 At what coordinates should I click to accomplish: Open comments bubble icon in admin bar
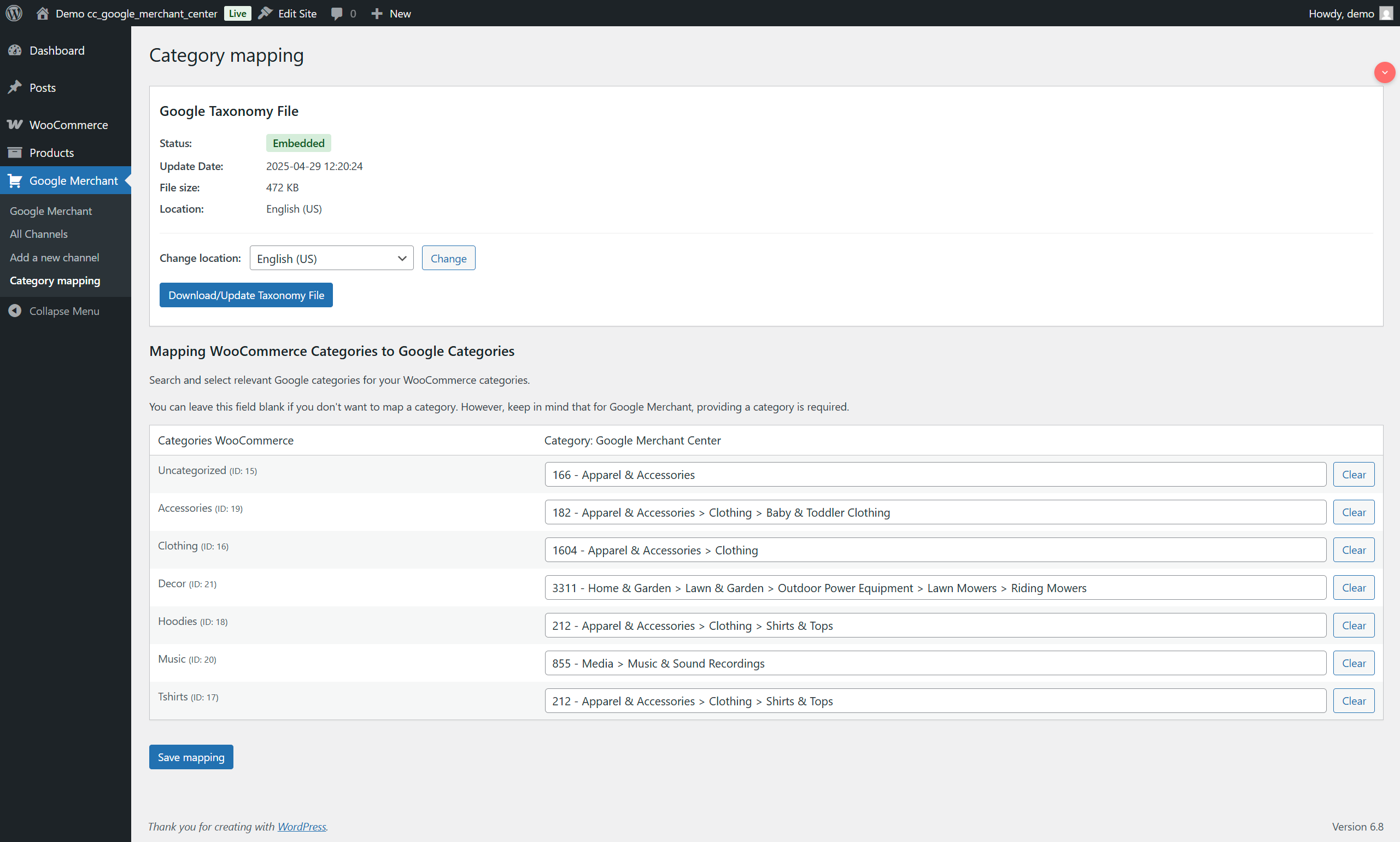pos(337,13)
